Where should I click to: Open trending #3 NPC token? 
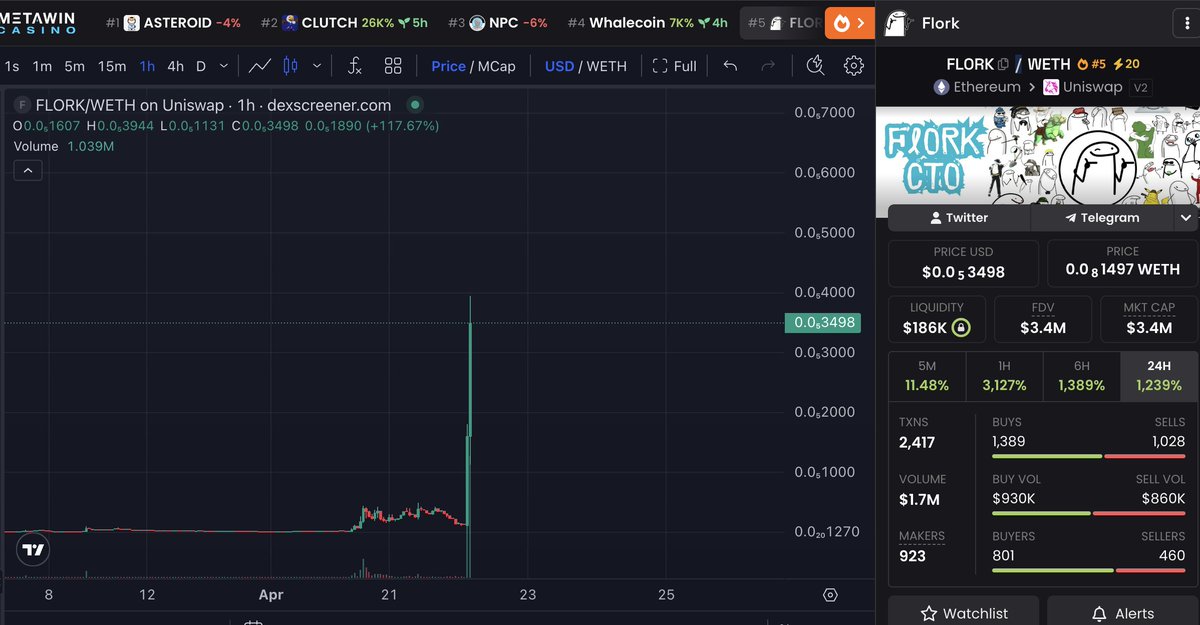(497, 22)
